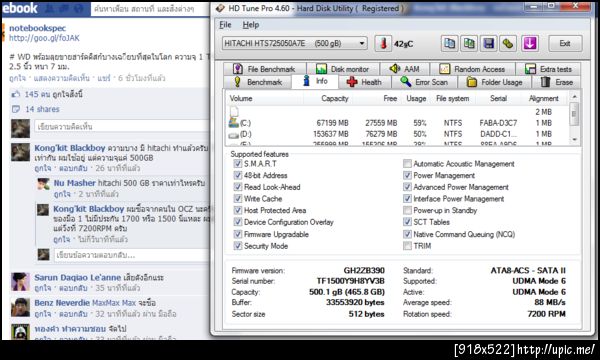Click volume list scroll up arrow

click(574, 97)
